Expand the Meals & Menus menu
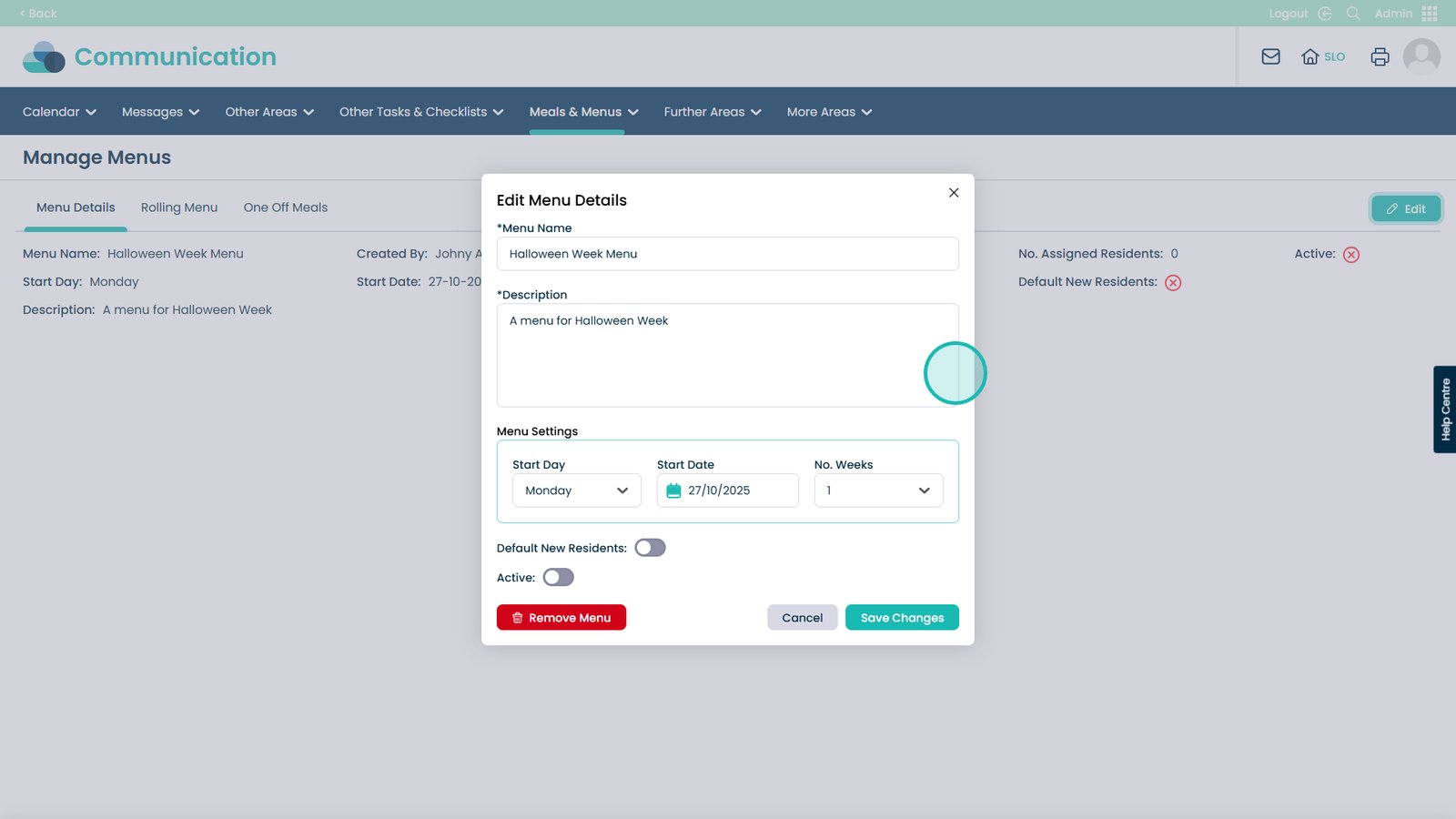The image size is (1456, 819). [x=583, y=112]
